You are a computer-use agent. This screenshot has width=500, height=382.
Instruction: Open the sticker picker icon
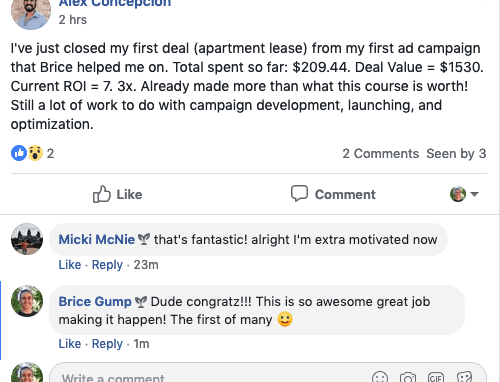click(464, 377)
